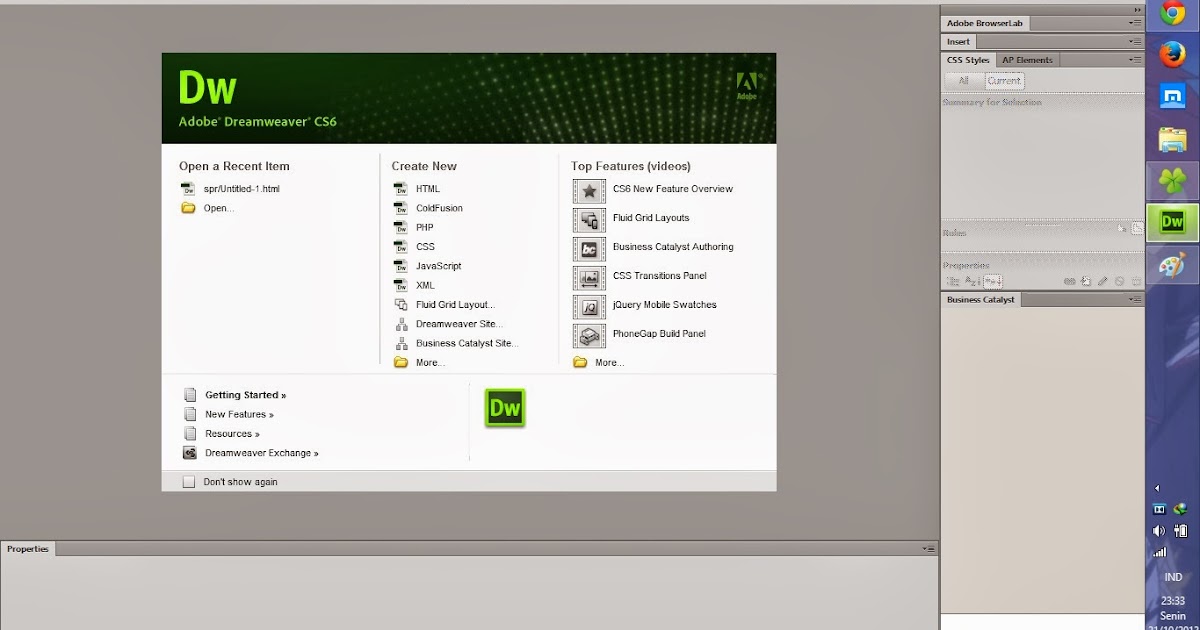Image resolution: width=1200 pixels, height=630 pixels.
Task: Click the large Dw logo tile in welcome screen
Action: point(505,408)
